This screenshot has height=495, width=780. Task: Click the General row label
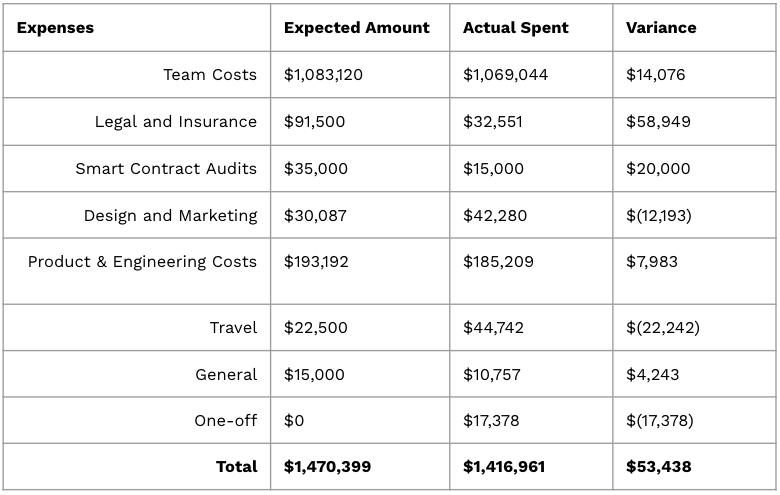point(226,375)
